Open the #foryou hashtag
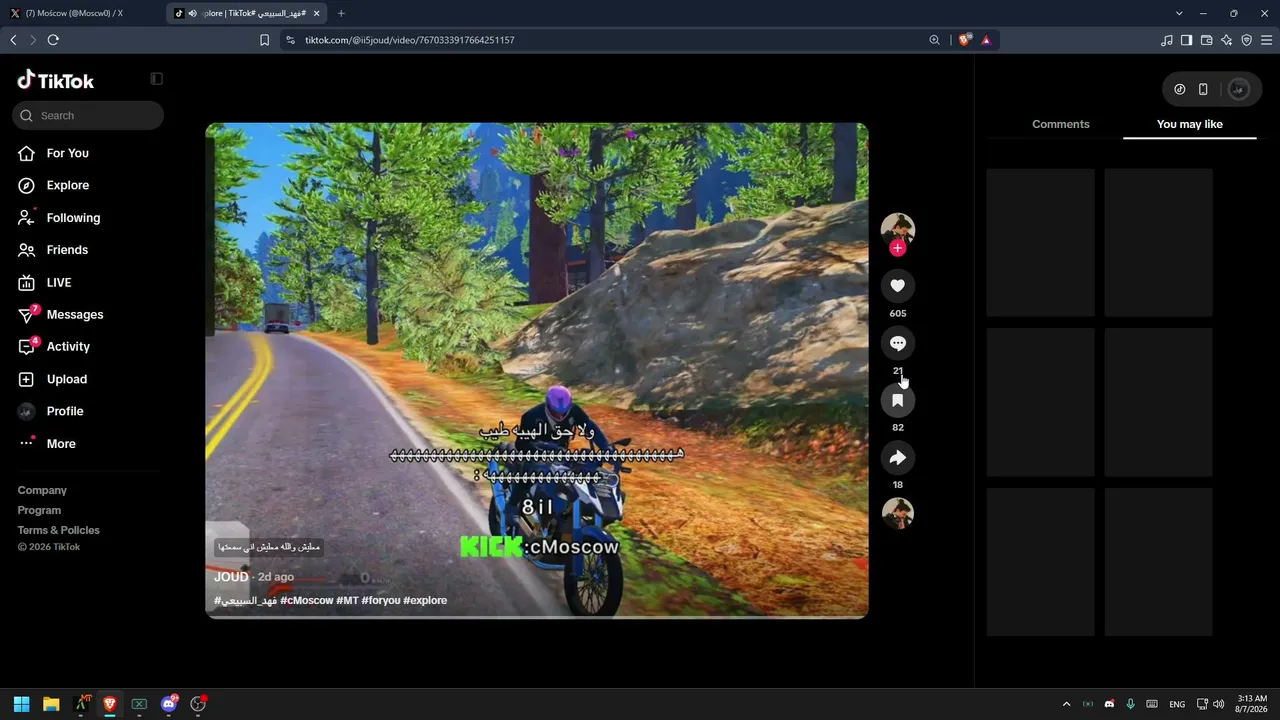This screenshot has width=1280, height=720. 381,600
